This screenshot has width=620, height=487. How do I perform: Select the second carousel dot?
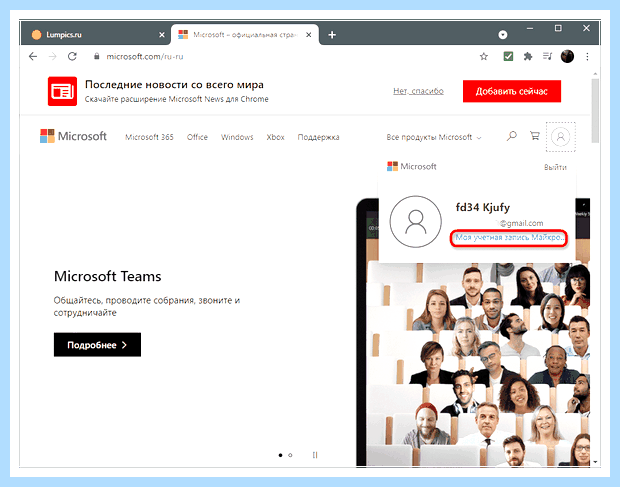[290, 455]
